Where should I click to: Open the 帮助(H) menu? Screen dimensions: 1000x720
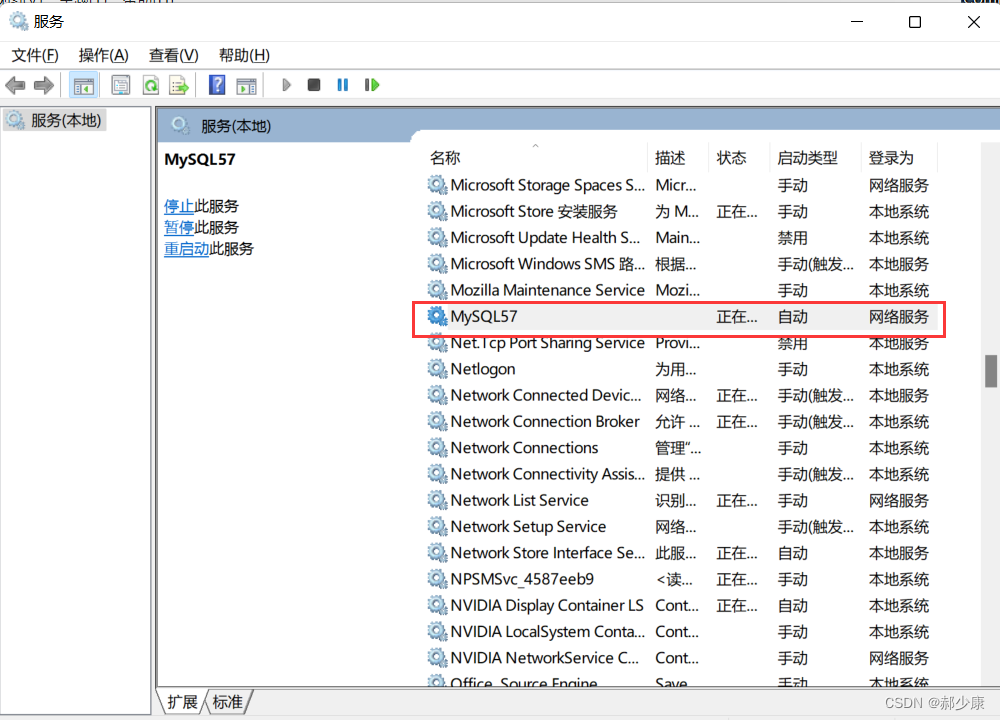pyautogui.click(x=244, y=55)
